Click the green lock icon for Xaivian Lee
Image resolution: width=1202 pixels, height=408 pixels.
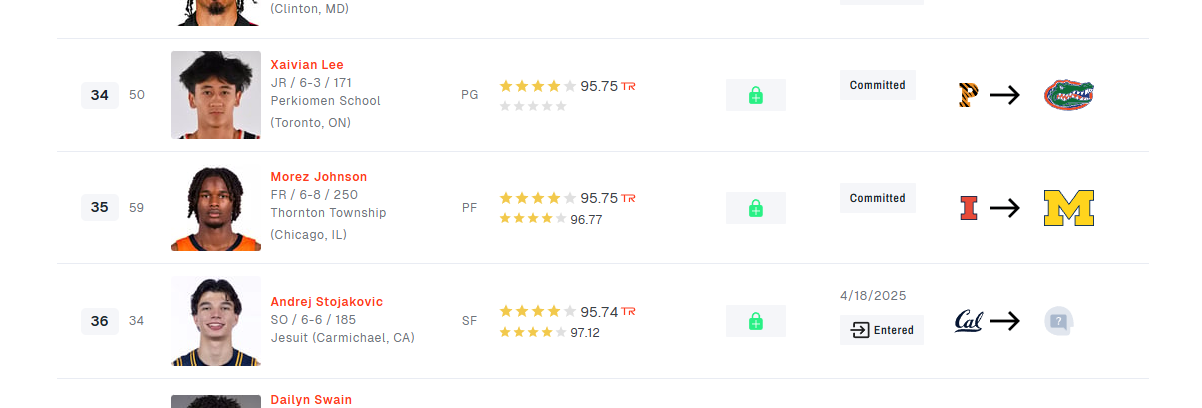755,95
